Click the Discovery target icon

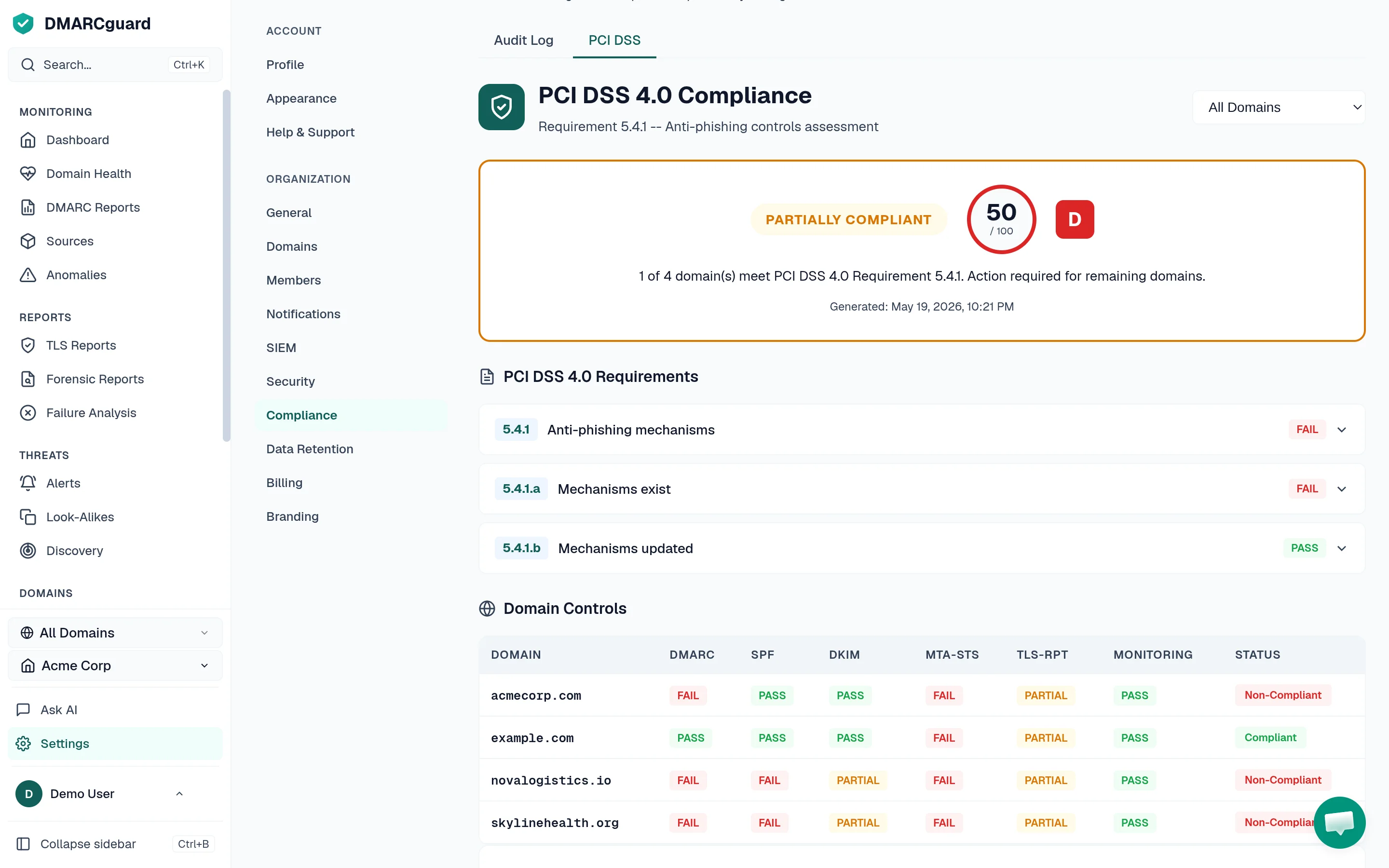tap(27, 551)
